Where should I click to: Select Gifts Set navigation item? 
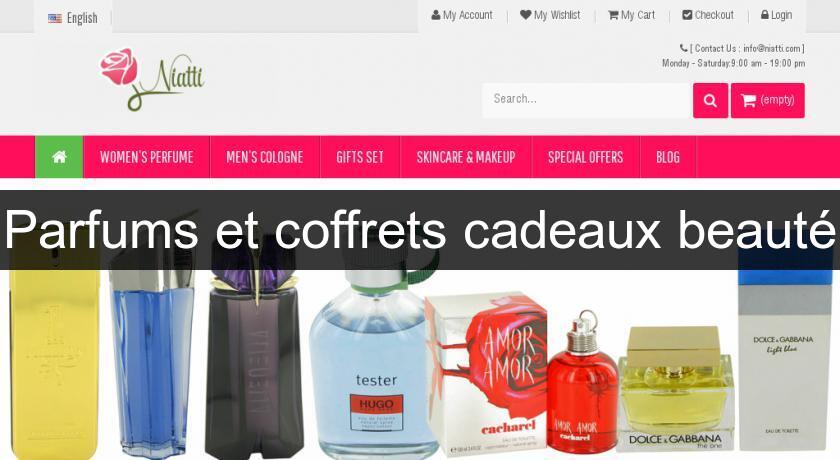(x=360, y=157)
